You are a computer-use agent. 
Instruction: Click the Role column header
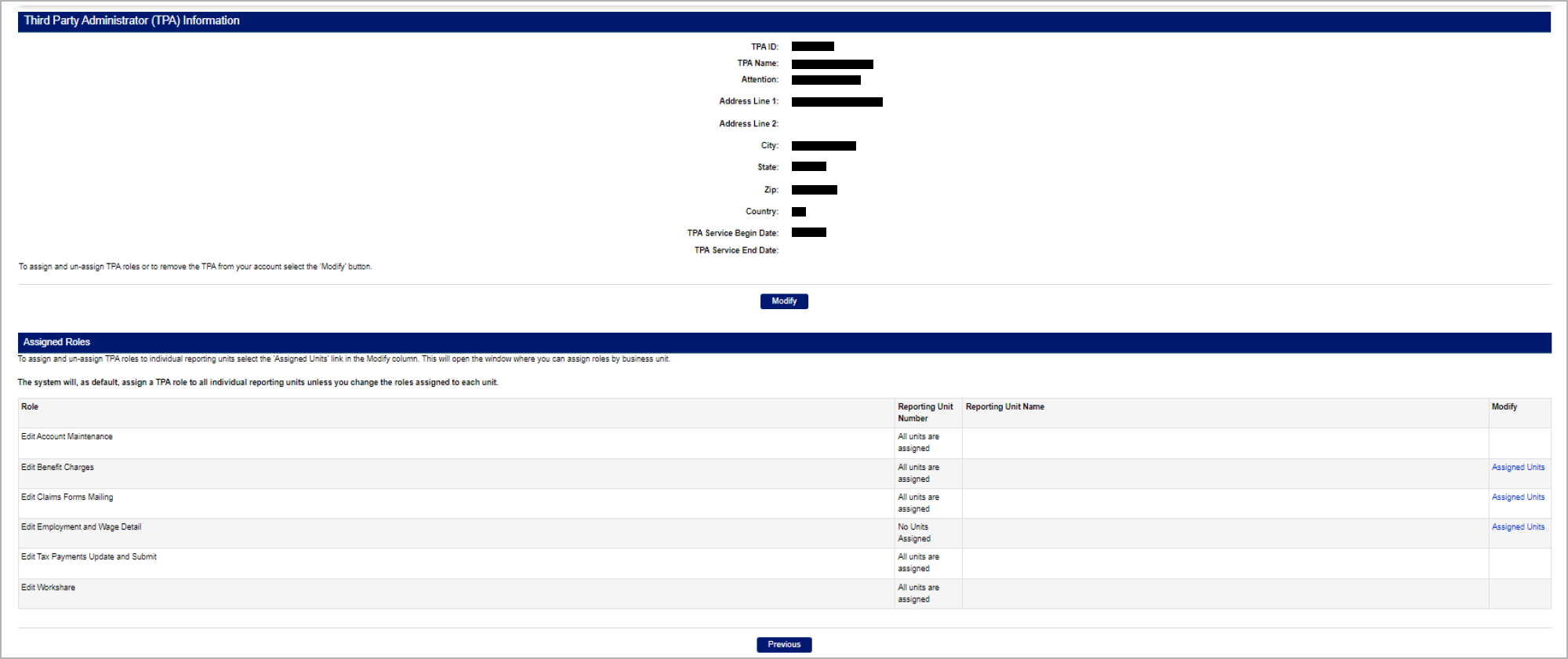click(30, 407)
